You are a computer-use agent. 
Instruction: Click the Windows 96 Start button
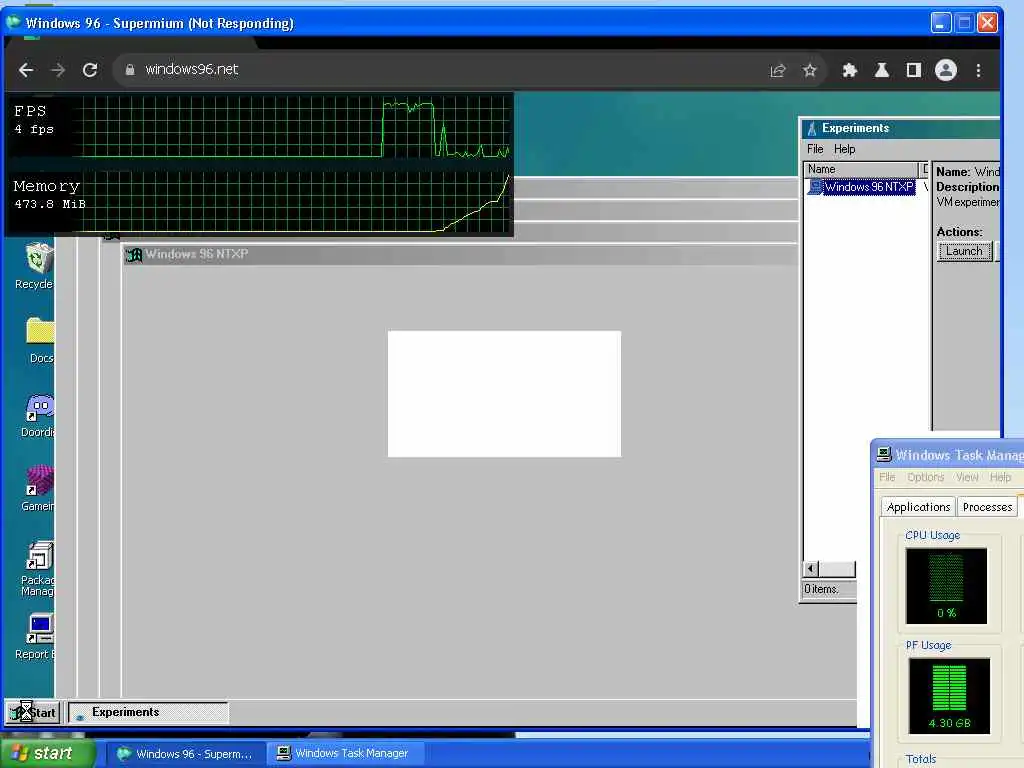(x=33, y=712)
